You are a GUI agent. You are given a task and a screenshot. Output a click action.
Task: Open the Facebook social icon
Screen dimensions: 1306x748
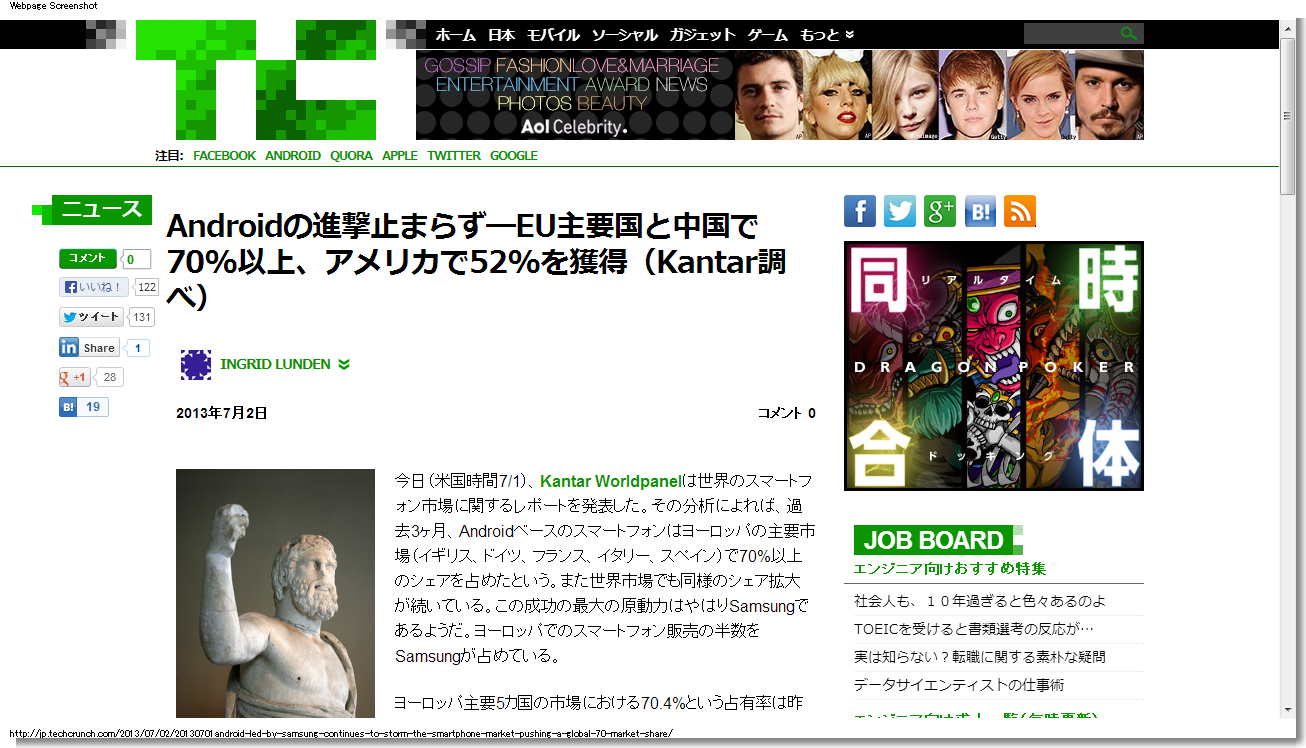tap(860, 211)
